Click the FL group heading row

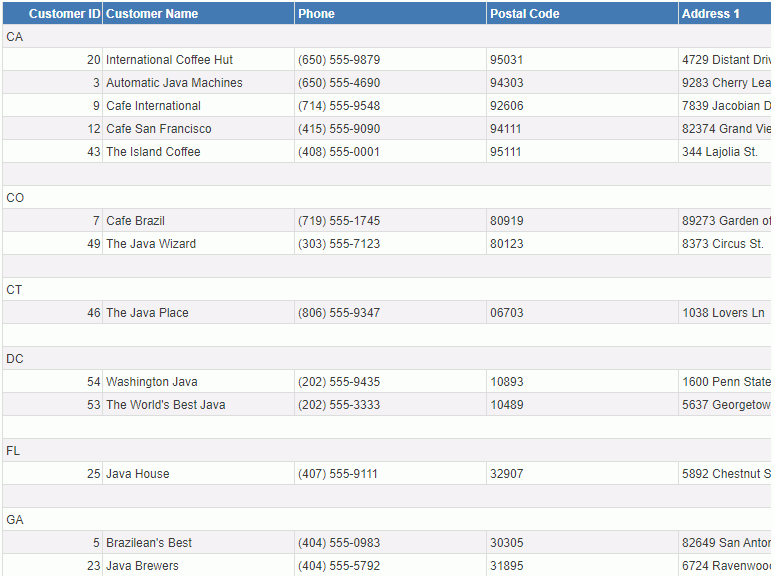[14, 451]
